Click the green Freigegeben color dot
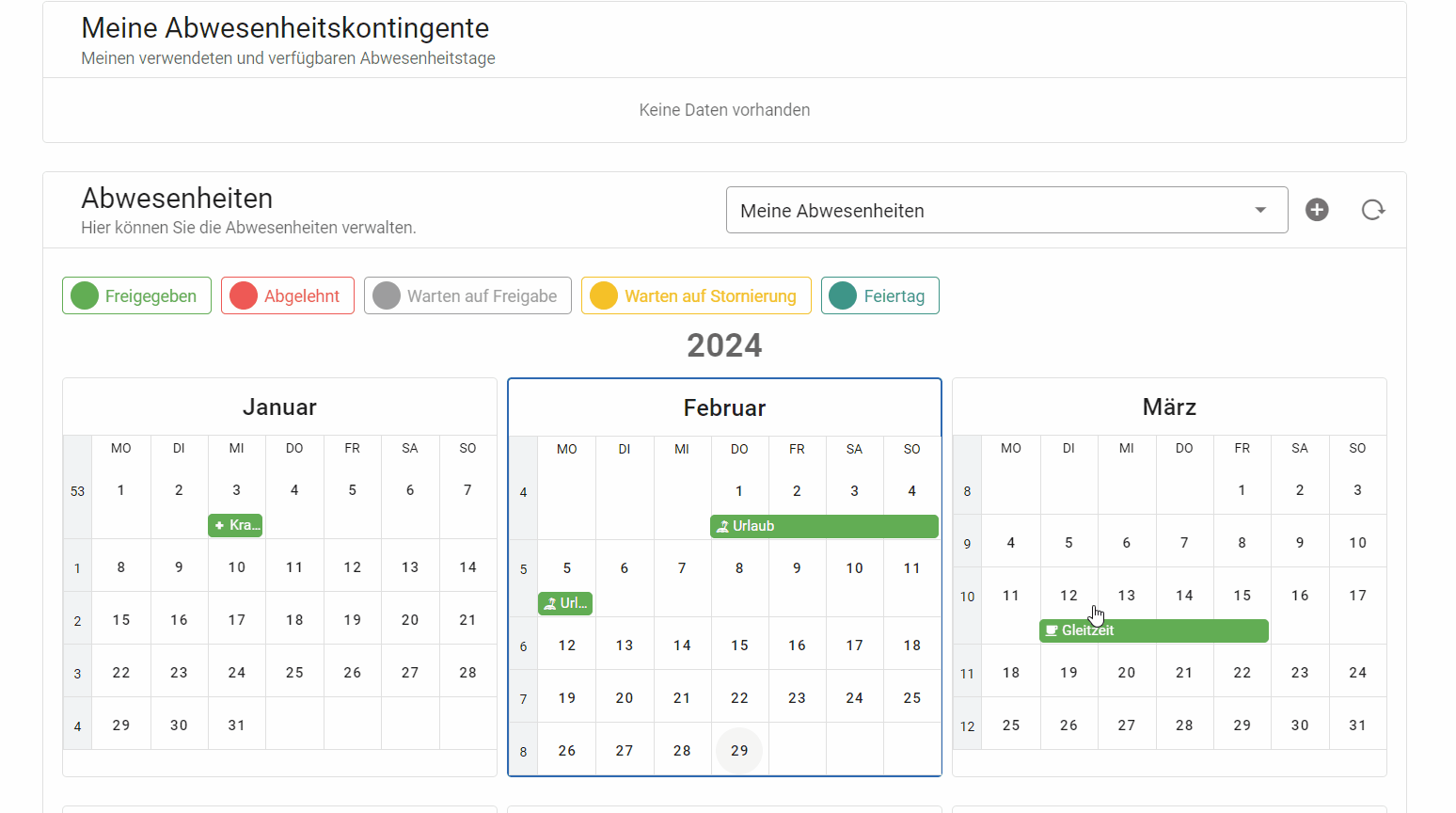Viewport: 1456px width, 813px height. click(85, 295)
